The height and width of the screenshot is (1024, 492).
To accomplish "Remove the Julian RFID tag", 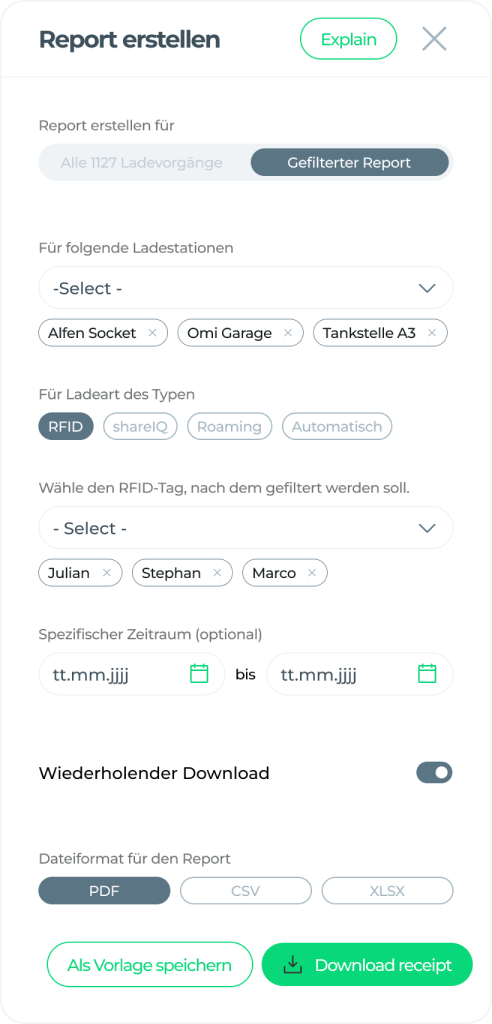I will (x=107, y=573).
